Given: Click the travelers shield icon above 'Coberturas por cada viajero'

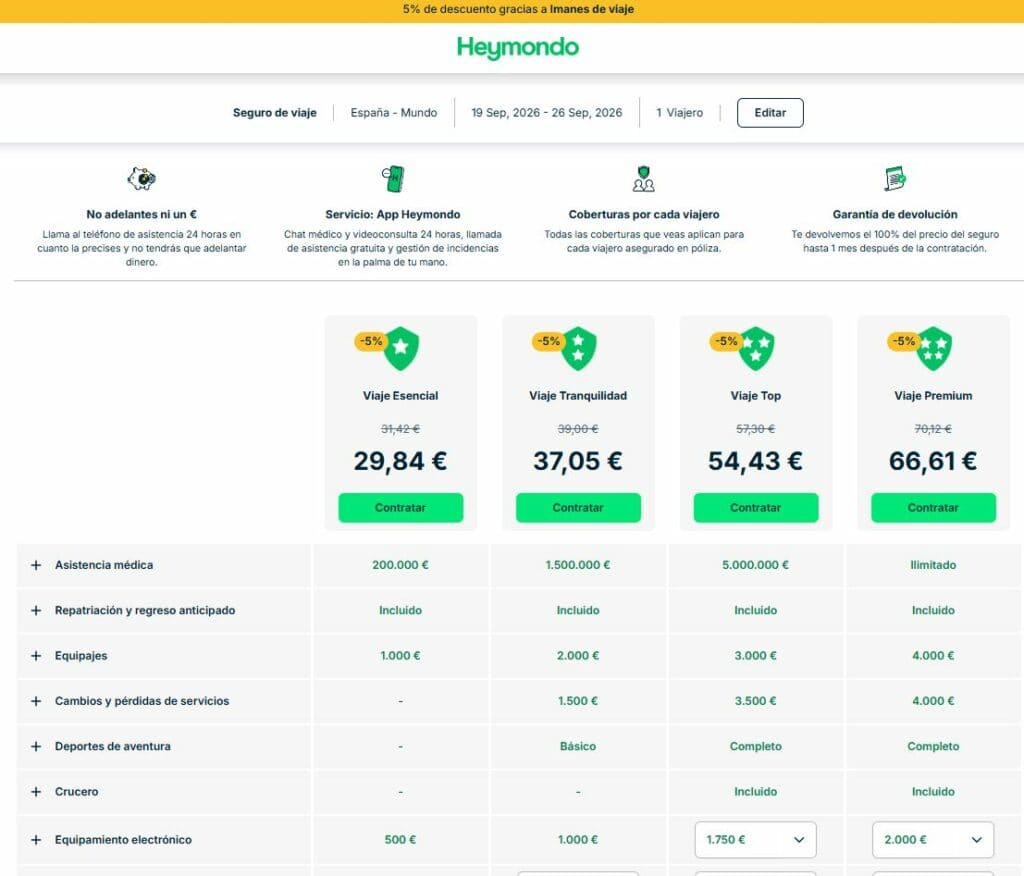Looking at the screenshot, I should coord(644,178).
